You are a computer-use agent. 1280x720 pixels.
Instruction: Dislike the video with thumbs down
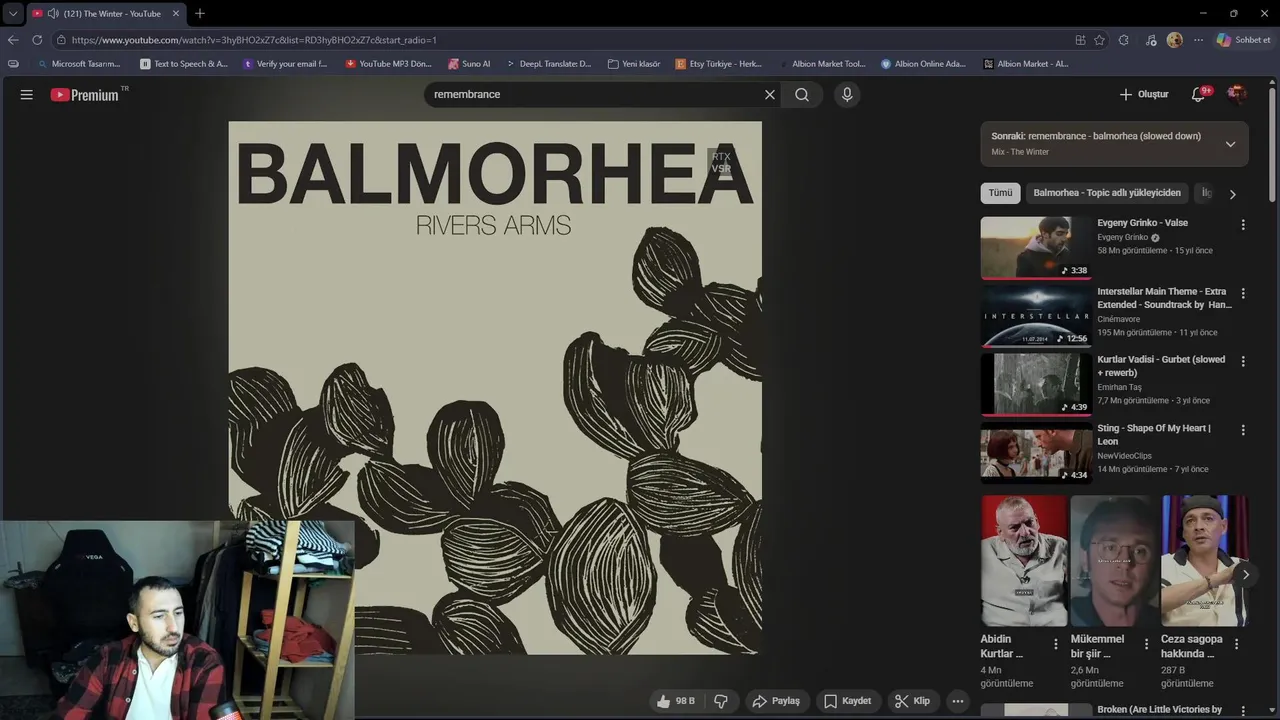721,701
